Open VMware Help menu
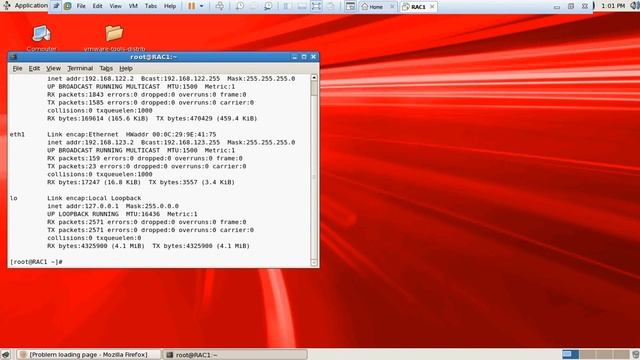The height and width of the screenshot is (360, 640). pyautogui.click(x=170, y=6)
